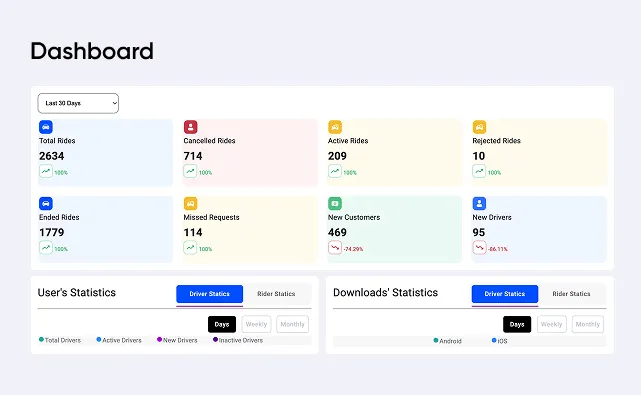The image size is (641, 395).
Task: Choose Days view in Downloads' Statistics
Action: tap(517, 324)
